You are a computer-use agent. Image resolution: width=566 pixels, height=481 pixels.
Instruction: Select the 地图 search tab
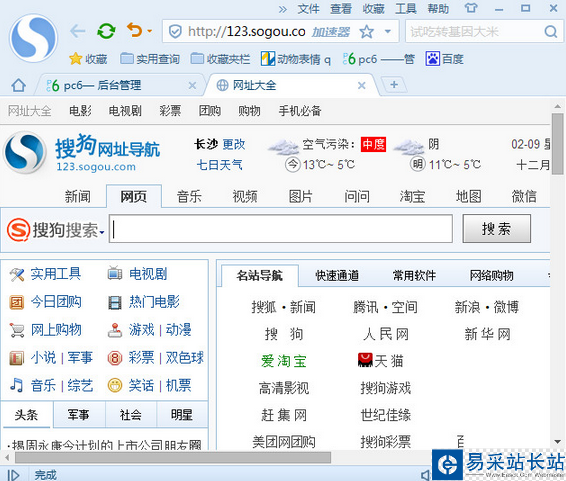[468, 197]
